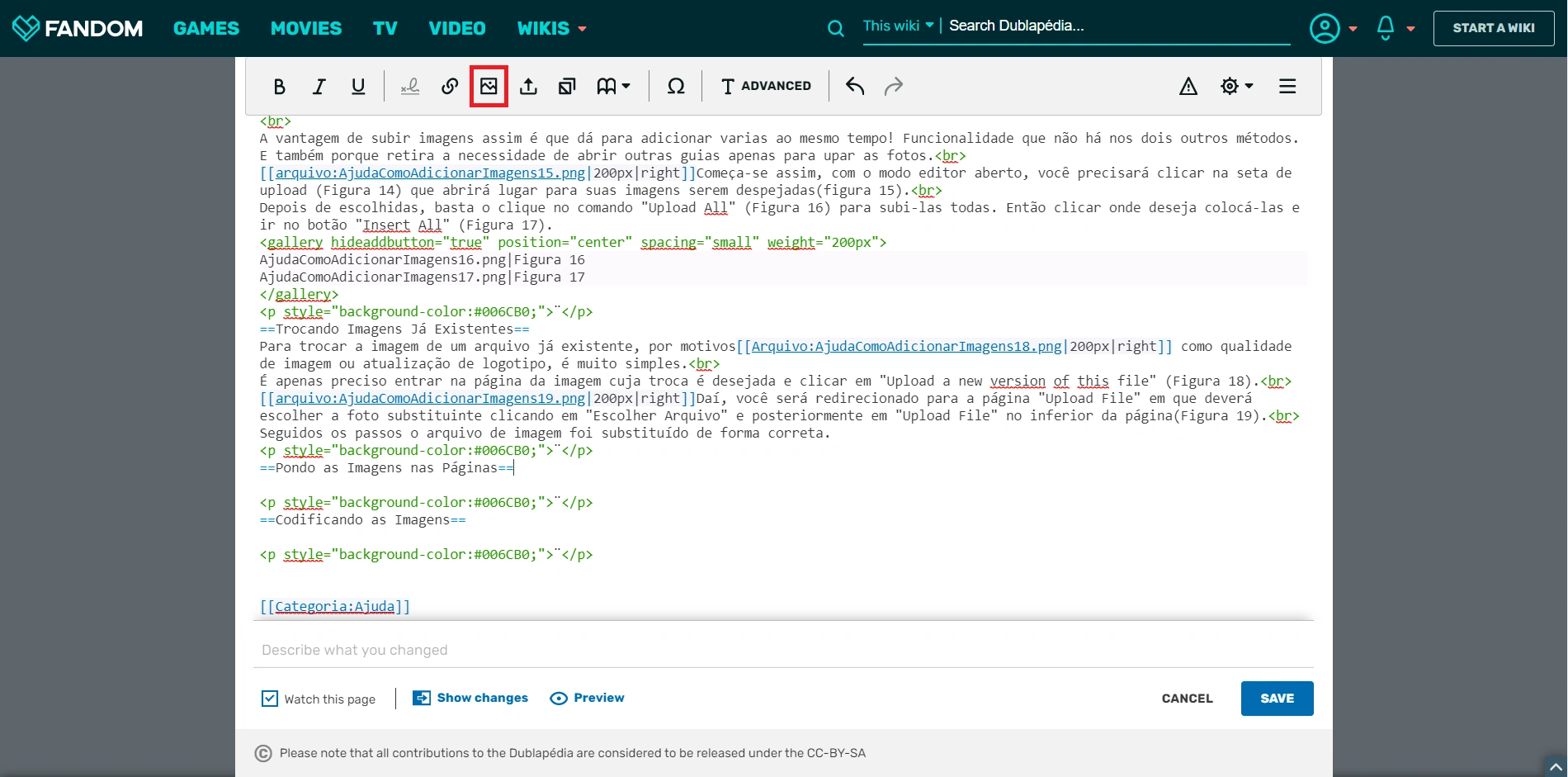Save the page edits
Image resolution: width=1568 pixels, height=777 pixels.
pos(1277,699)
